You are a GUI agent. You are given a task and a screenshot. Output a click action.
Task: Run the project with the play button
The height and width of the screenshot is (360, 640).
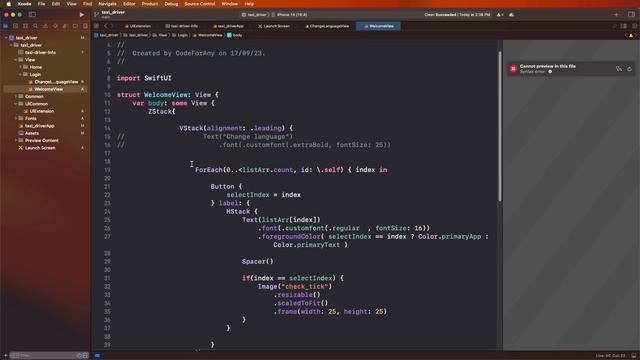pyautogui.click(x=82, y=15)
